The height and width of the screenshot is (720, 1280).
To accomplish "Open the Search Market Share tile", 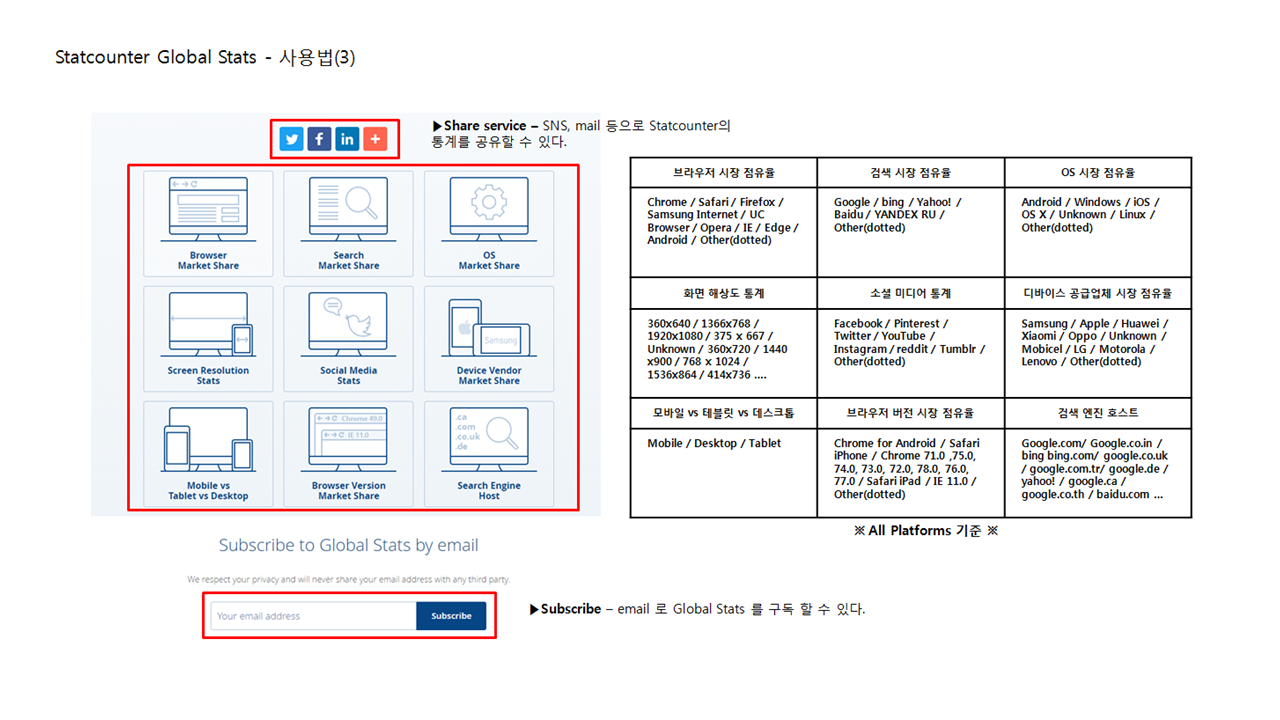I will (348, 223).
